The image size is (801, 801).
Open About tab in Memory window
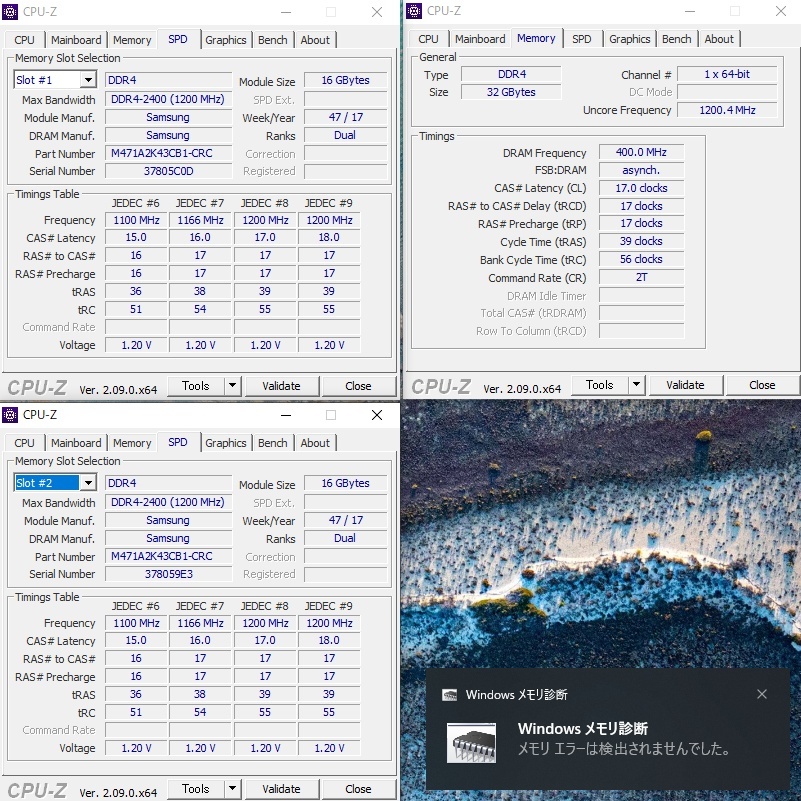[719, 39]
